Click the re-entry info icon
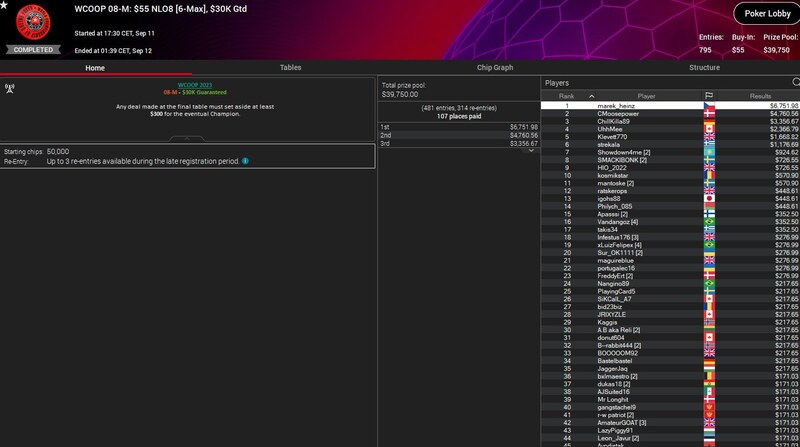 (245, 161)
